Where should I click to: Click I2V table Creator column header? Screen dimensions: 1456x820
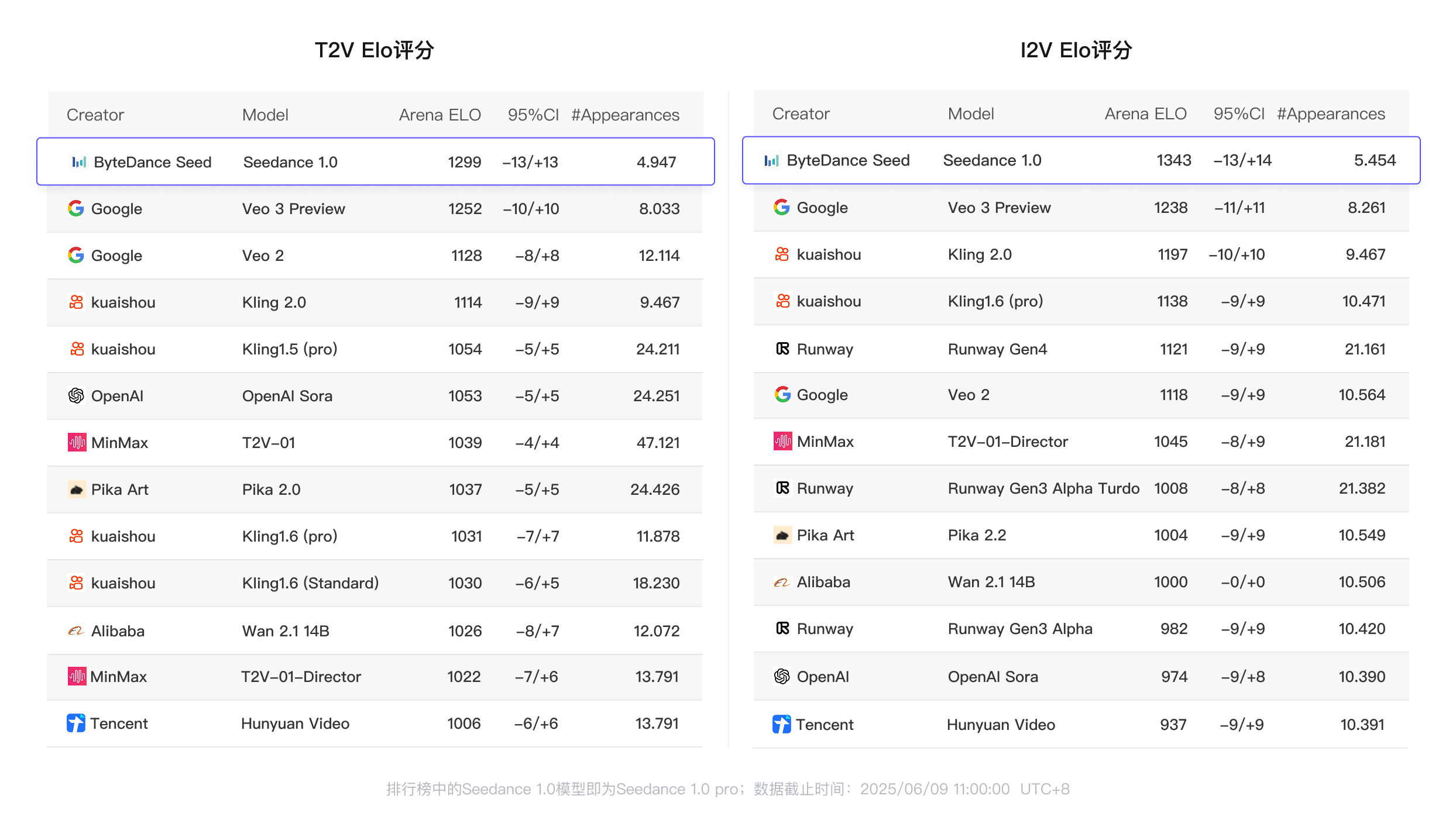[x=801, y=113]
